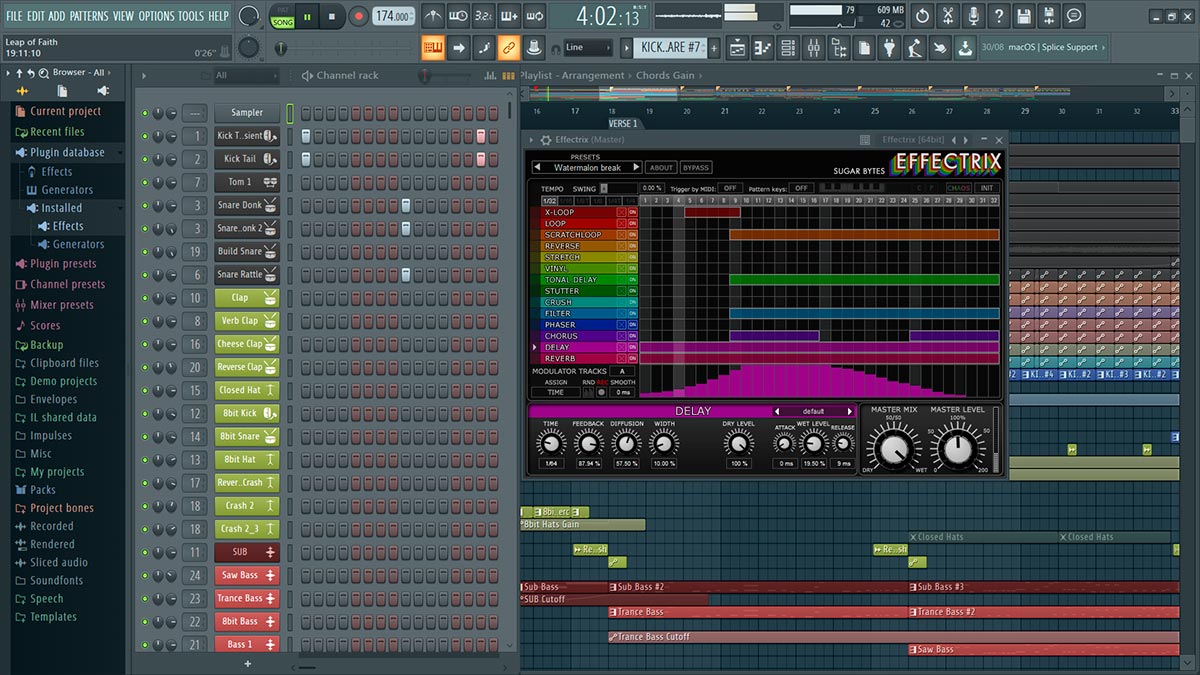Open the chat bubble icon in top toolbar
This screenshot has width=1200, height=675.
pos(1074,16)
